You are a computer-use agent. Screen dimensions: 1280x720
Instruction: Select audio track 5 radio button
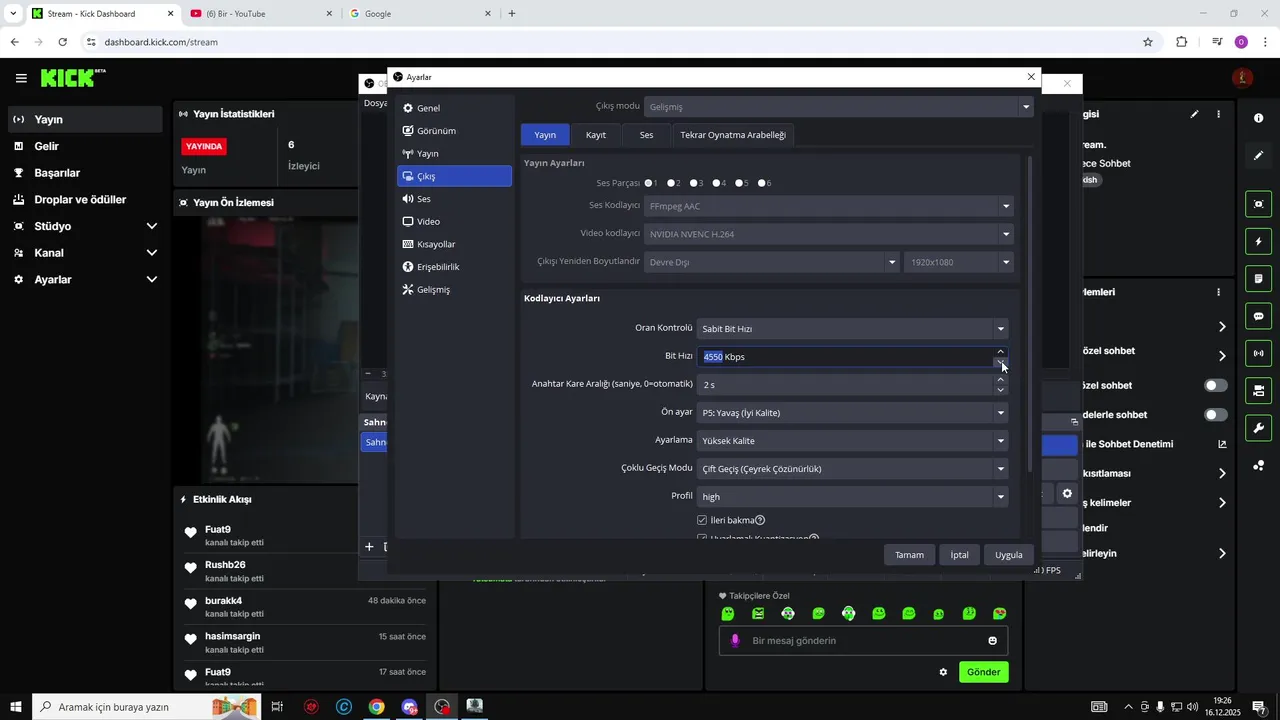[x=738, y=183]
